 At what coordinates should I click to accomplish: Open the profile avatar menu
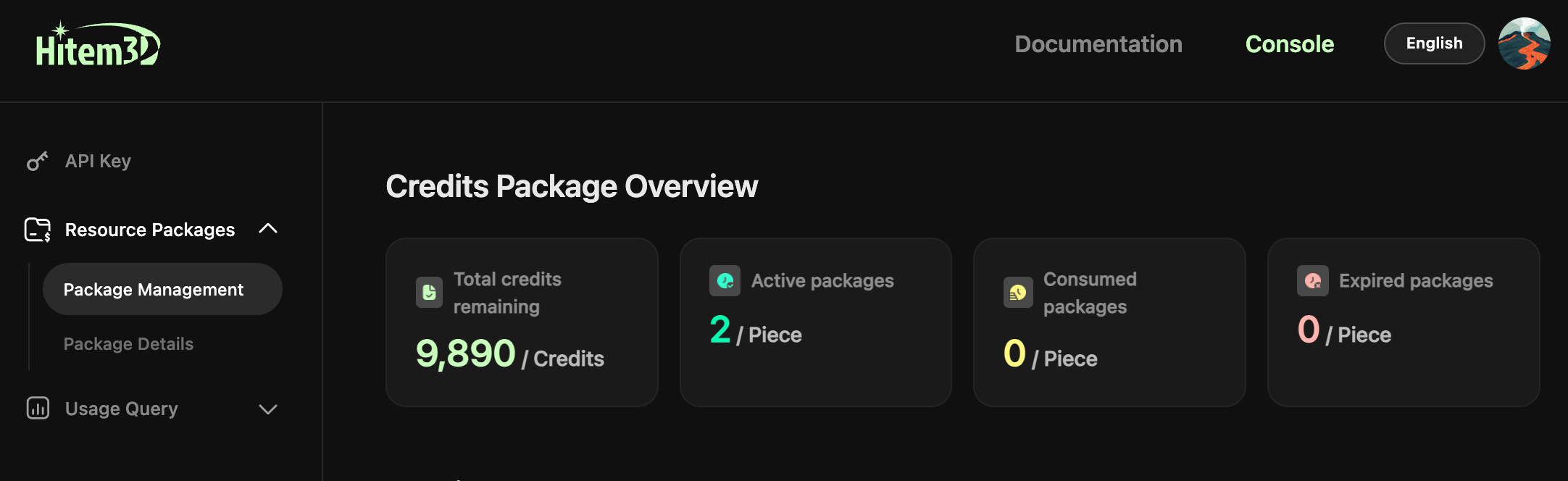point(1524,43)
